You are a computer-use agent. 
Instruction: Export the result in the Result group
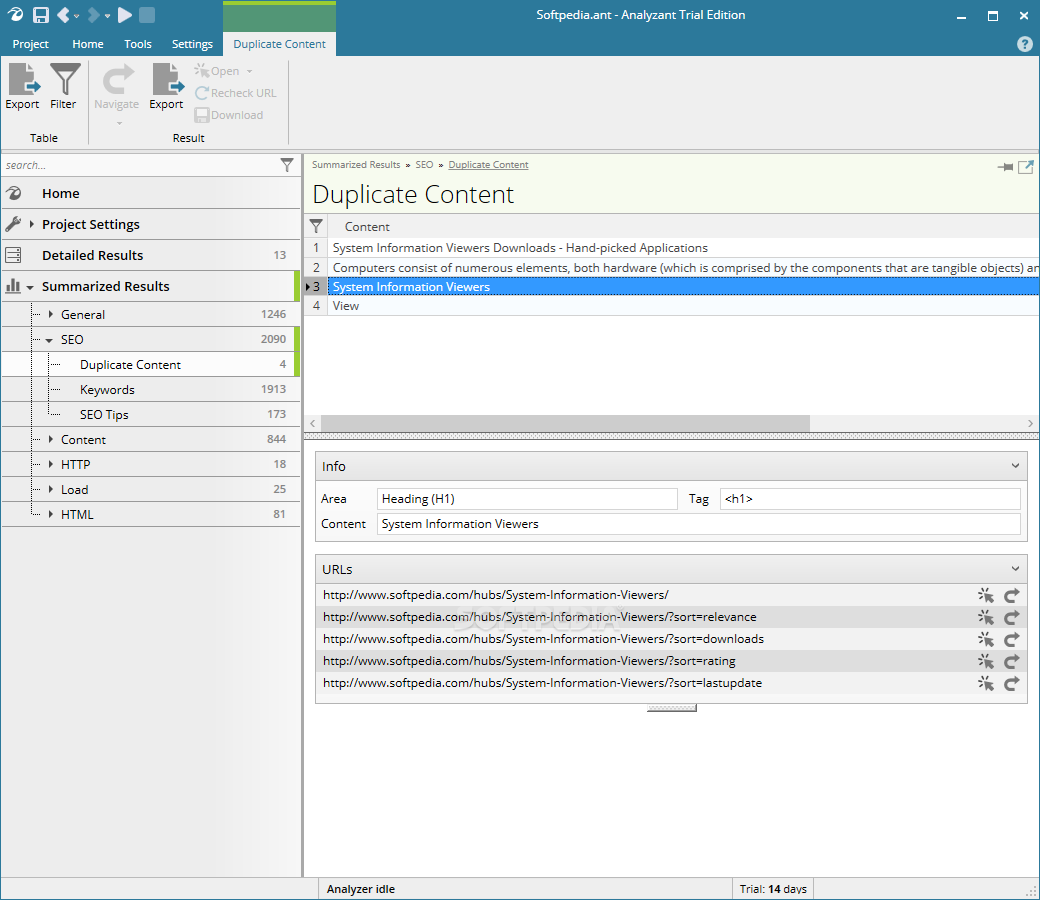pos(166,86)
